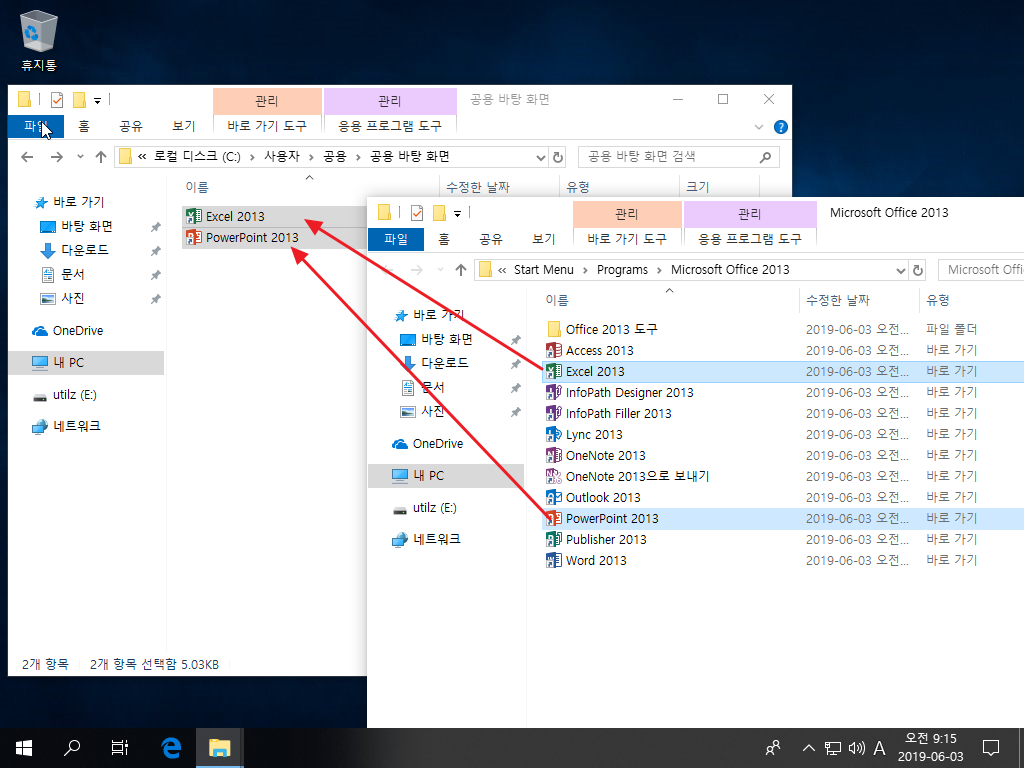Open taskbar search magnifier
1024x768 pixels.
pos(72,748)
